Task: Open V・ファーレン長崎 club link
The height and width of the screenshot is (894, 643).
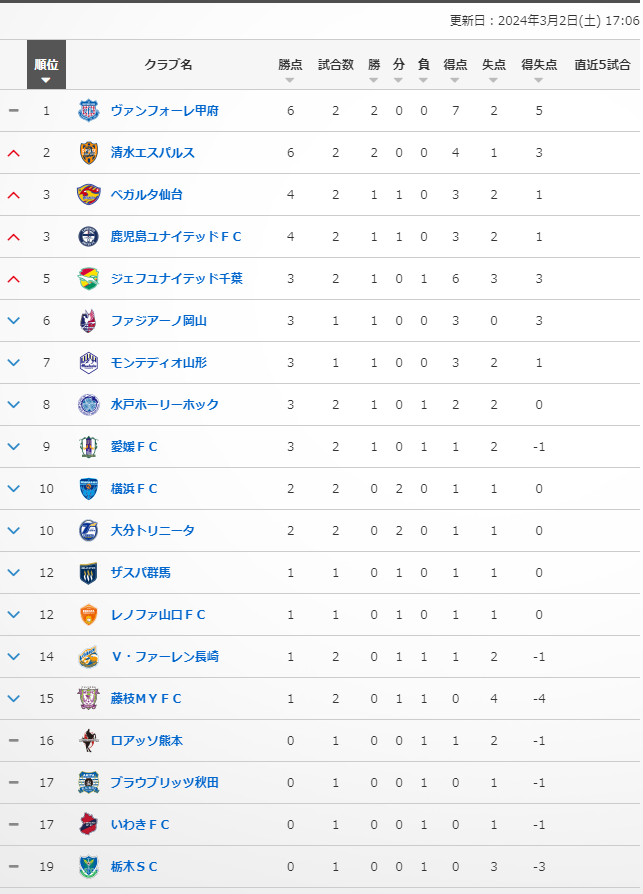Action: point(165,657)
